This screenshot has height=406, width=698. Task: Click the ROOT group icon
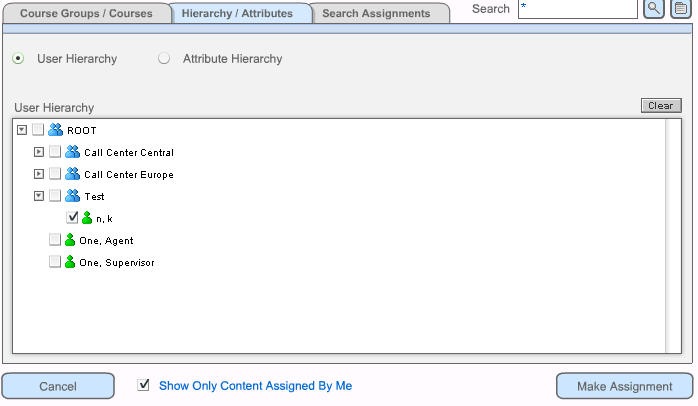56,130
